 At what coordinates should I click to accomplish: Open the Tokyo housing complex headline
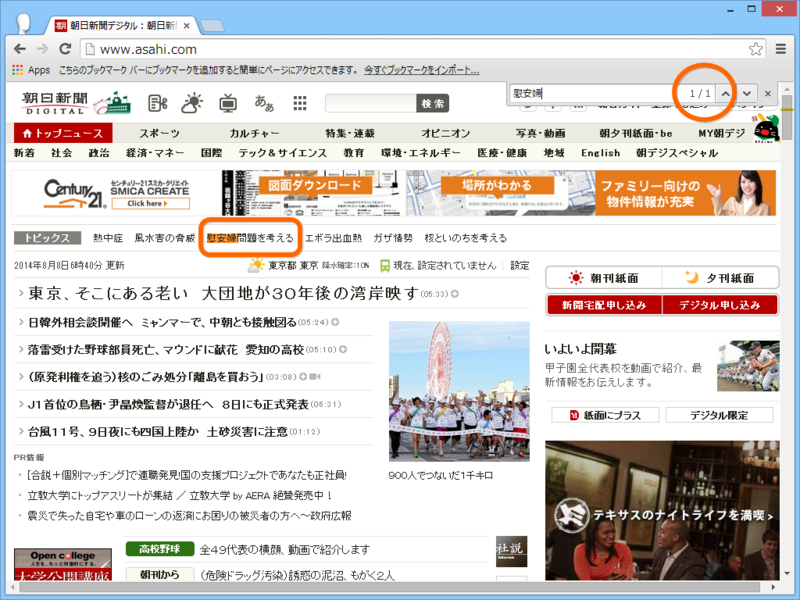[223, 293]
